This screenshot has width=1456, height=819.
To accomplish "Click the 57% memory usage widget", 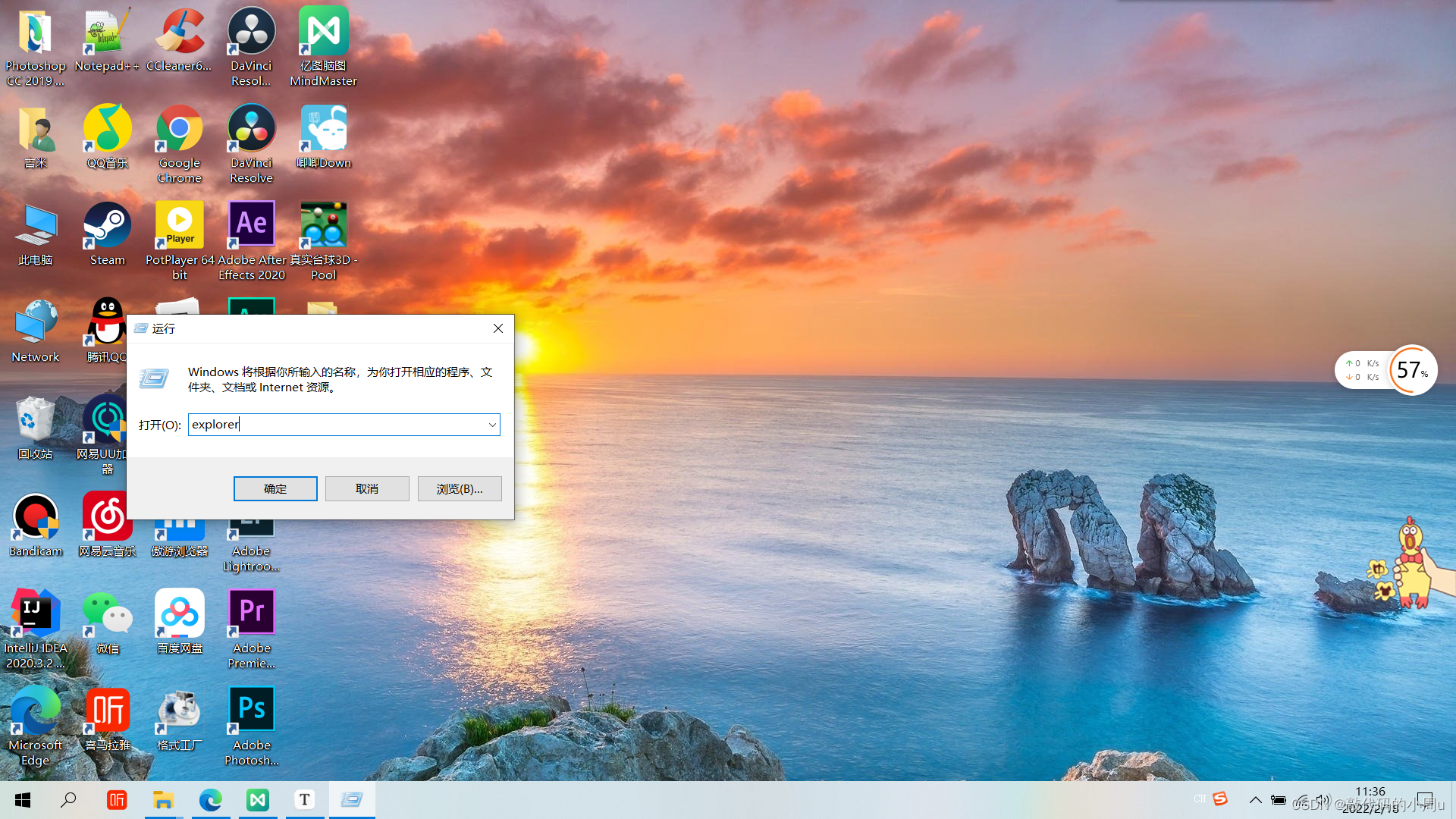I will [1412, 370].
